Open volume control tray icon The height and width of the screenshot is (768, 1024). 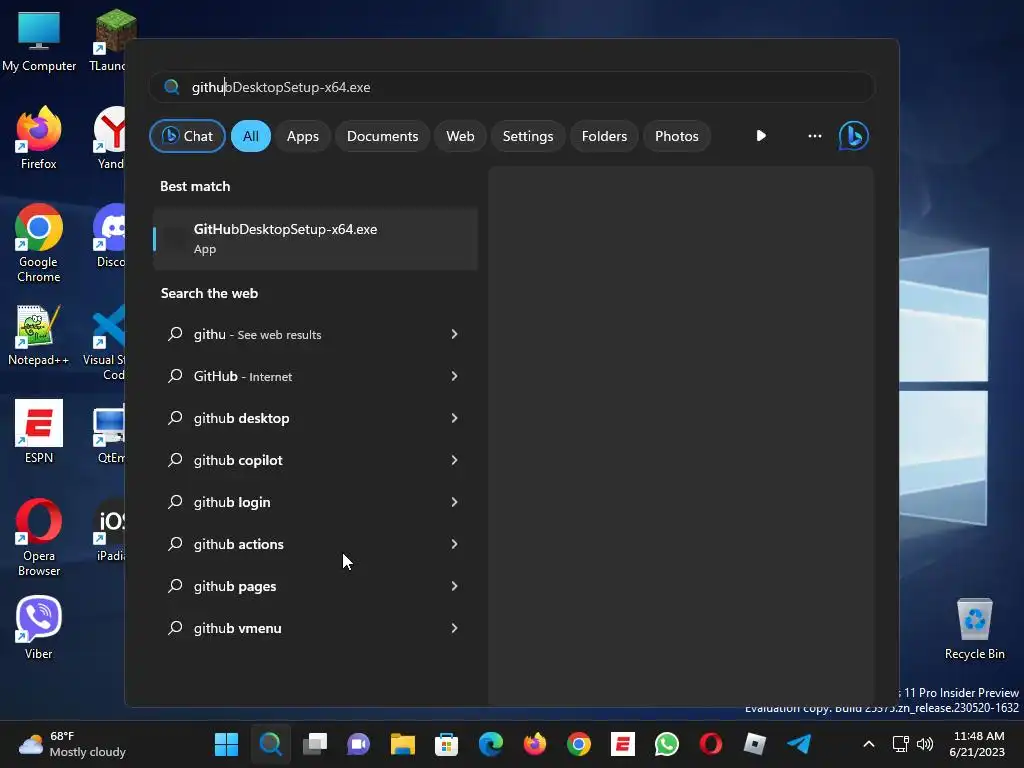coord(925,744)
